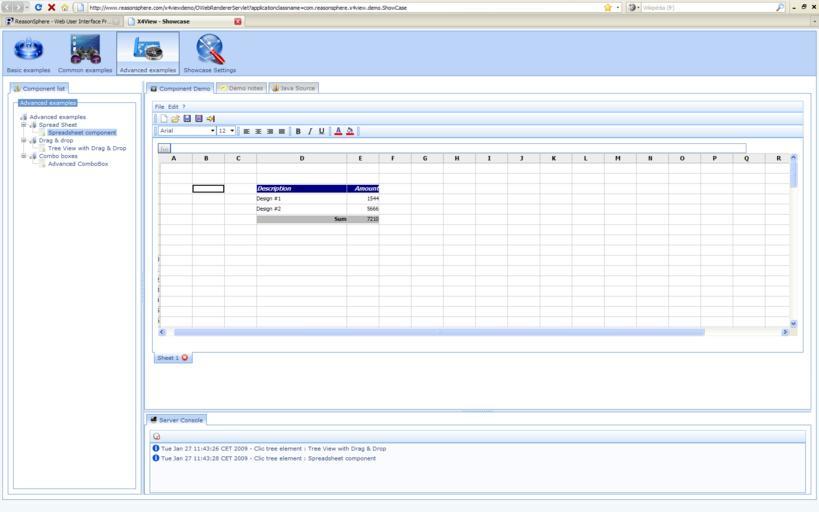Click the font color icon
Viewport: 819px width, 512px height.
point(338,131)
